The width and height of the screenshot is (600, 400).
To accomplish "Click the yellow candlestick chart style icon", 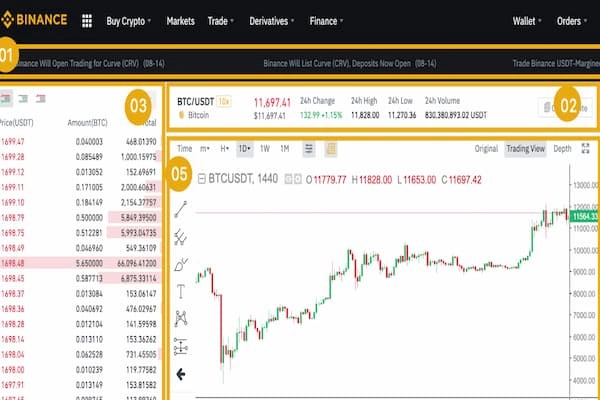I will (331, 149).
